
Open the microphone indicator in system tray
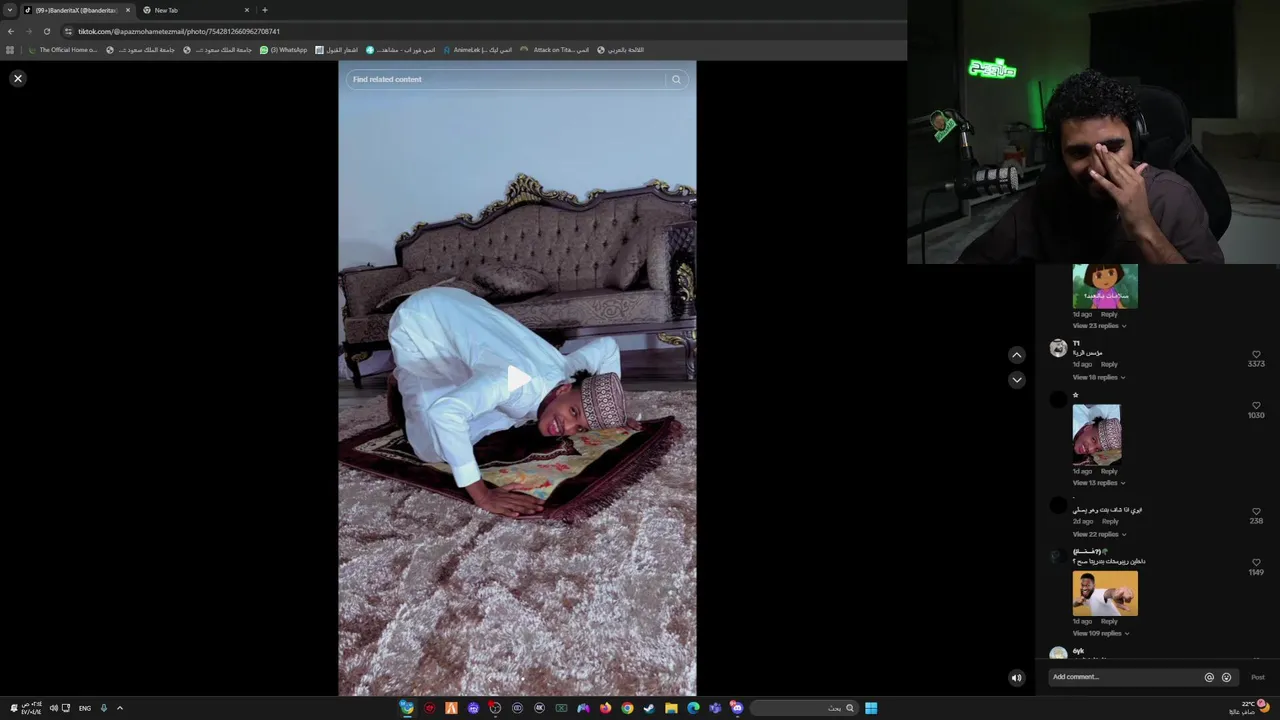(103, 708)
